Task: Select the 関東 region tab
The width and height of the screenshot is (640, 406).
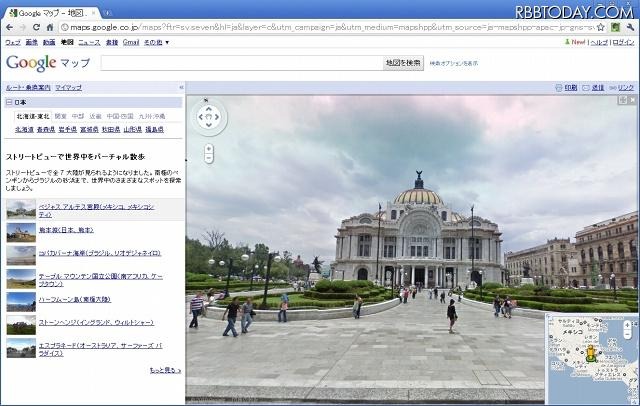Action: point(60,116)
